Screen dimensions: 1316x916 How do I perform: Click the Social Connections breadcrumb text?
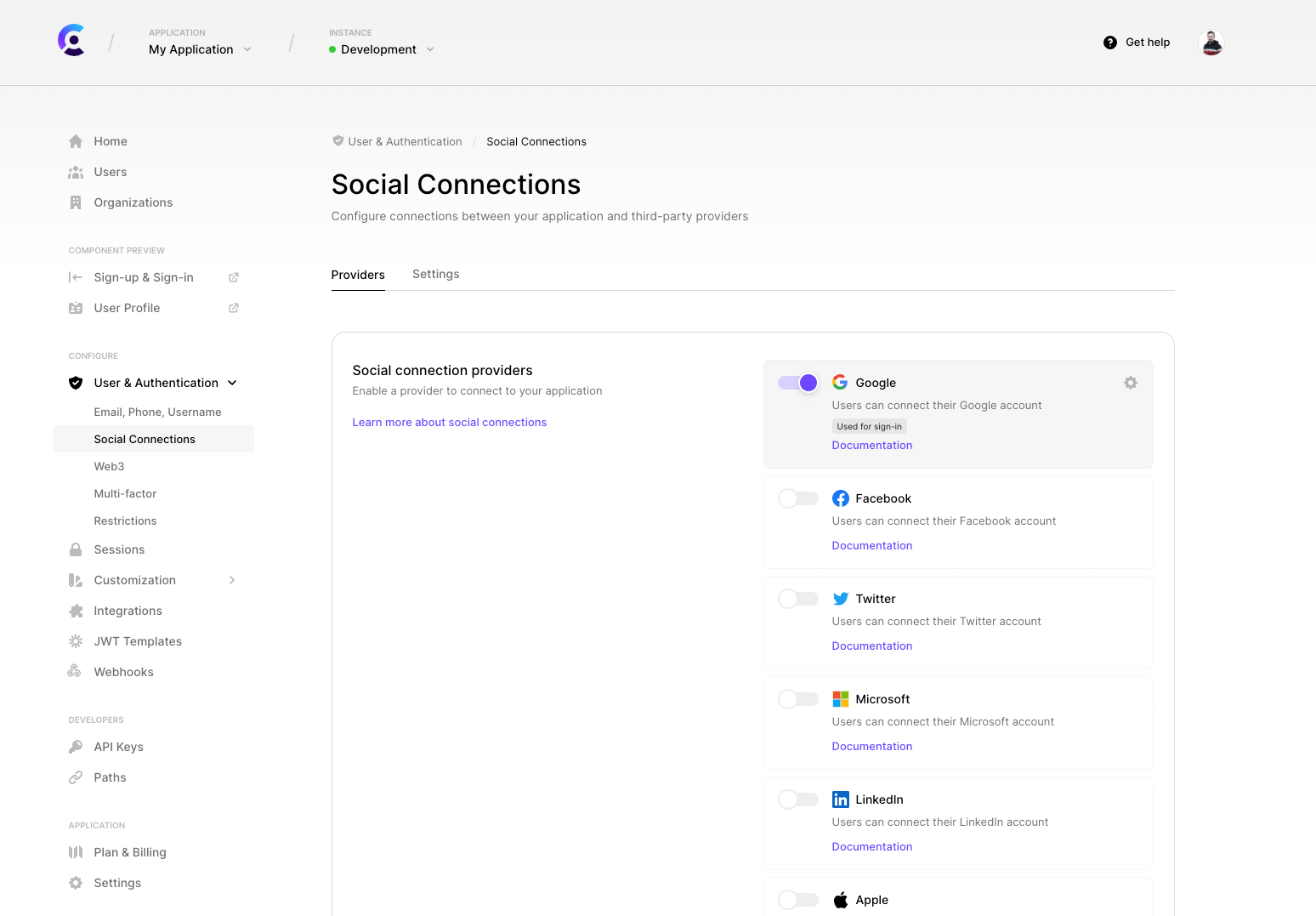point(536,141)
